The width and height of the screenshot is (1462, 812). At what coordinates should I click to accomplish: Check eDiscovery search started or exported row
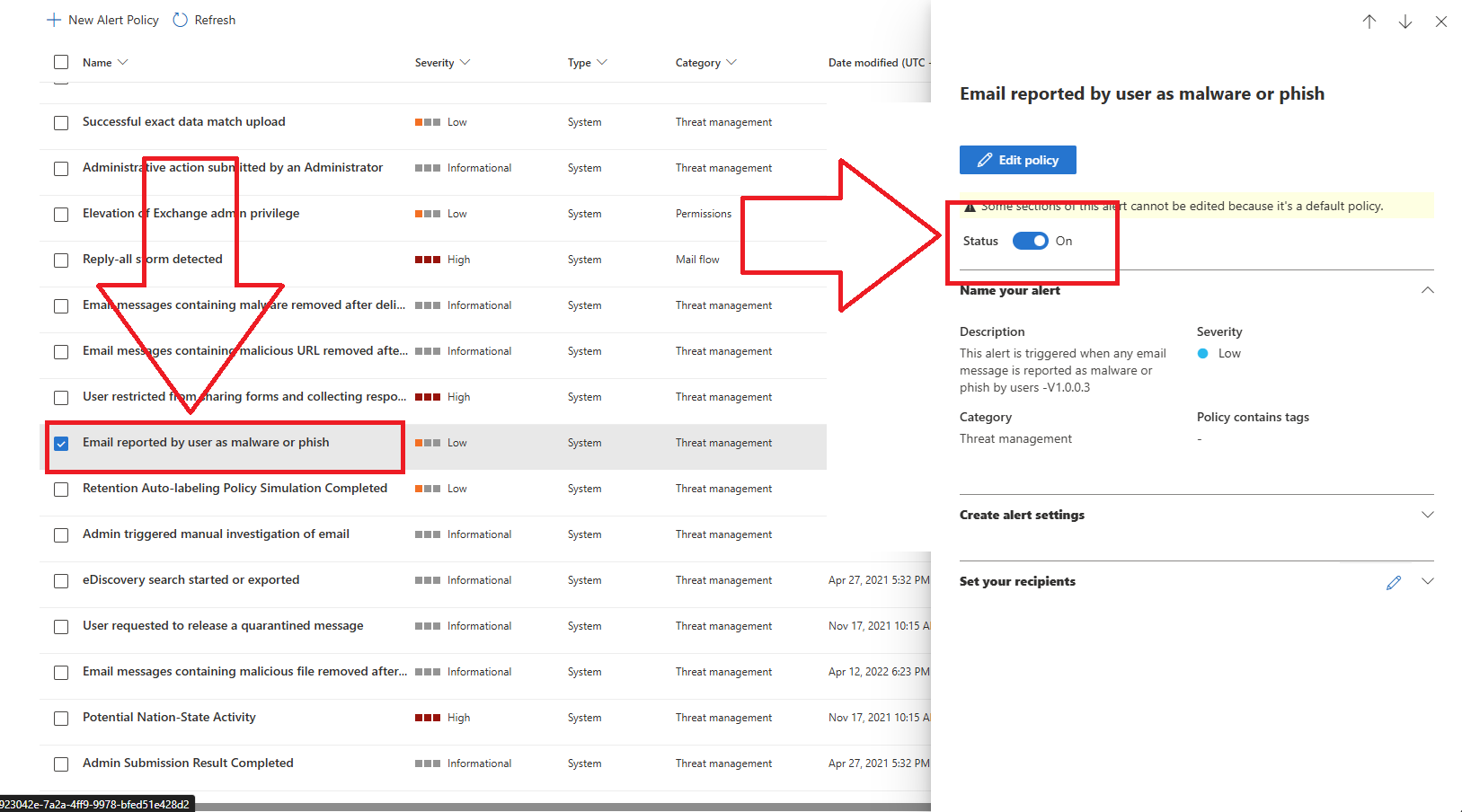pyautogui.click(x=61, y=581)
